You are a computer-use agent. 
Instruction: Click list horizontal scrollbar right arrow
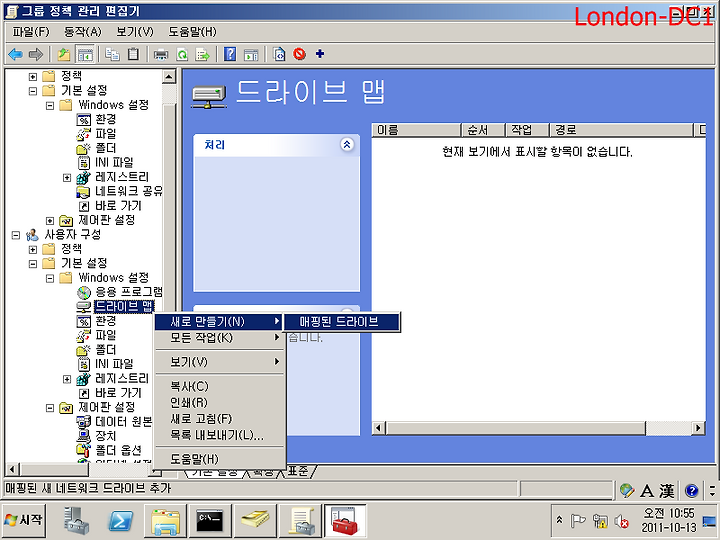698,428
